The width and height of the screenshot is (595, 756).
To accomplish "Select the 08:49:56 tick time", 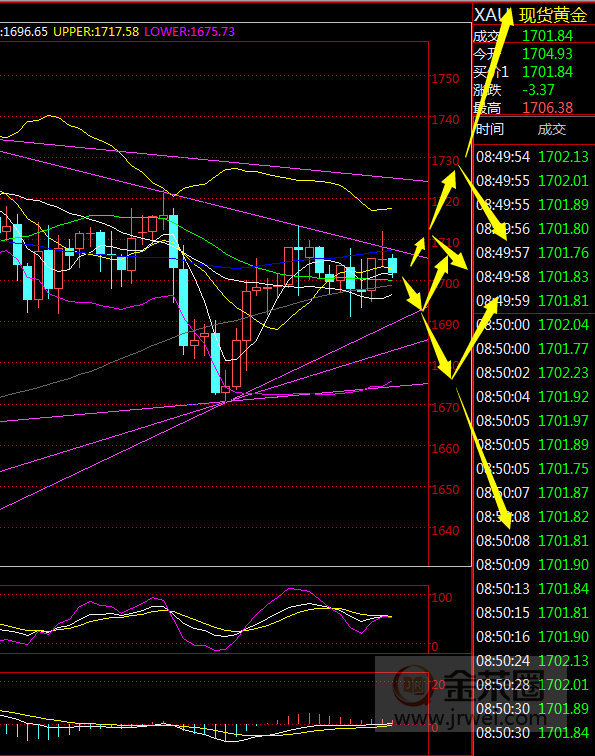I will point(503,229).
